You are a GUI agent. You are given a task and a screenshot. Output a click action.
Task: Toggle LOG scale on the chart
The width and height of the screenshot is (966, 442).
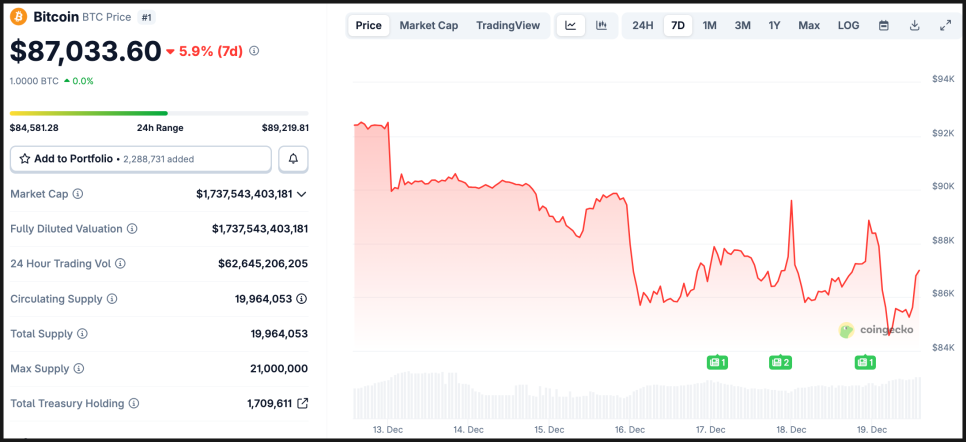(x=848, y=26)
